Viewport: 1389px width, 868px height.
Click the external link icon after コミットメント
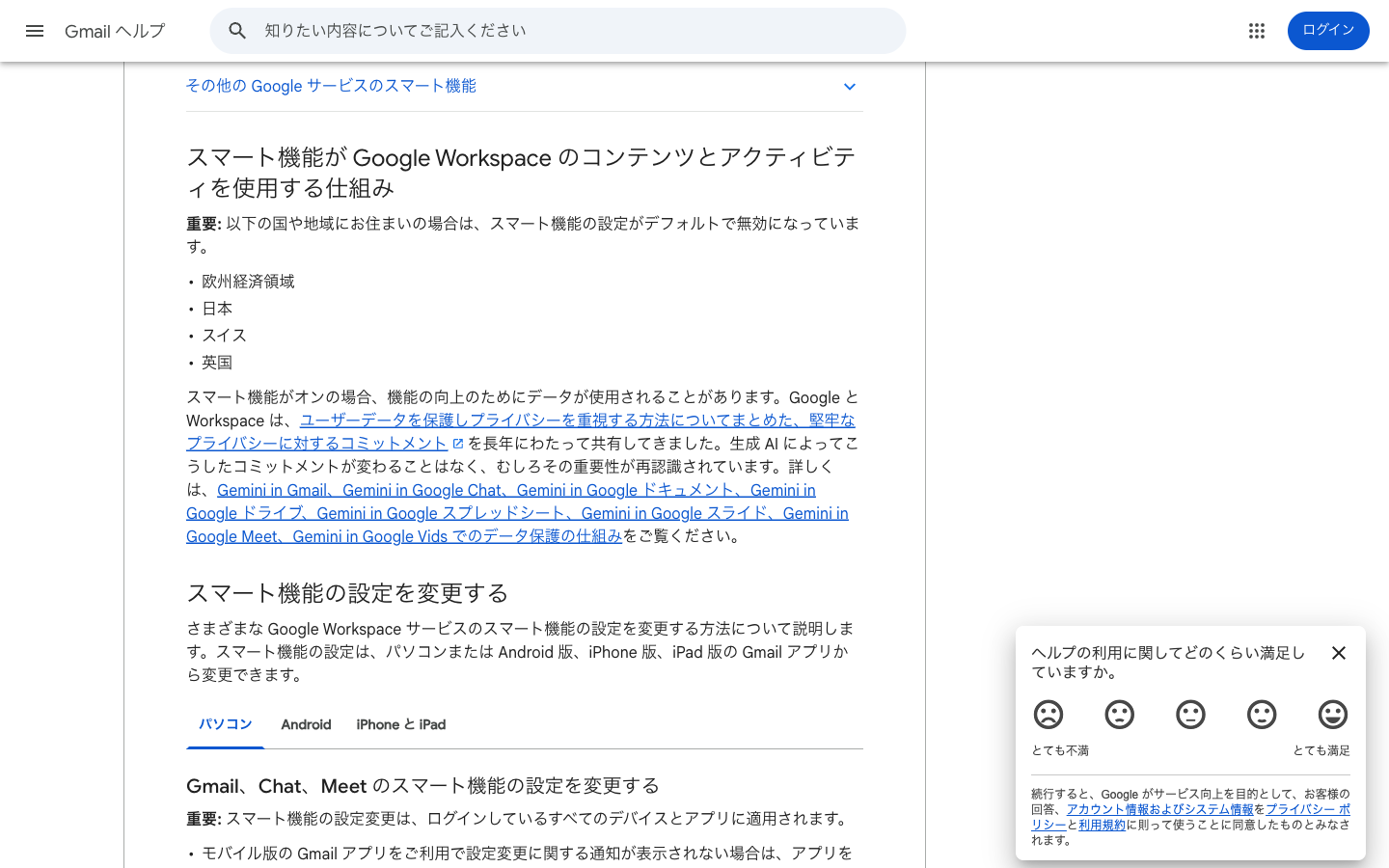[x=458, y=444]
